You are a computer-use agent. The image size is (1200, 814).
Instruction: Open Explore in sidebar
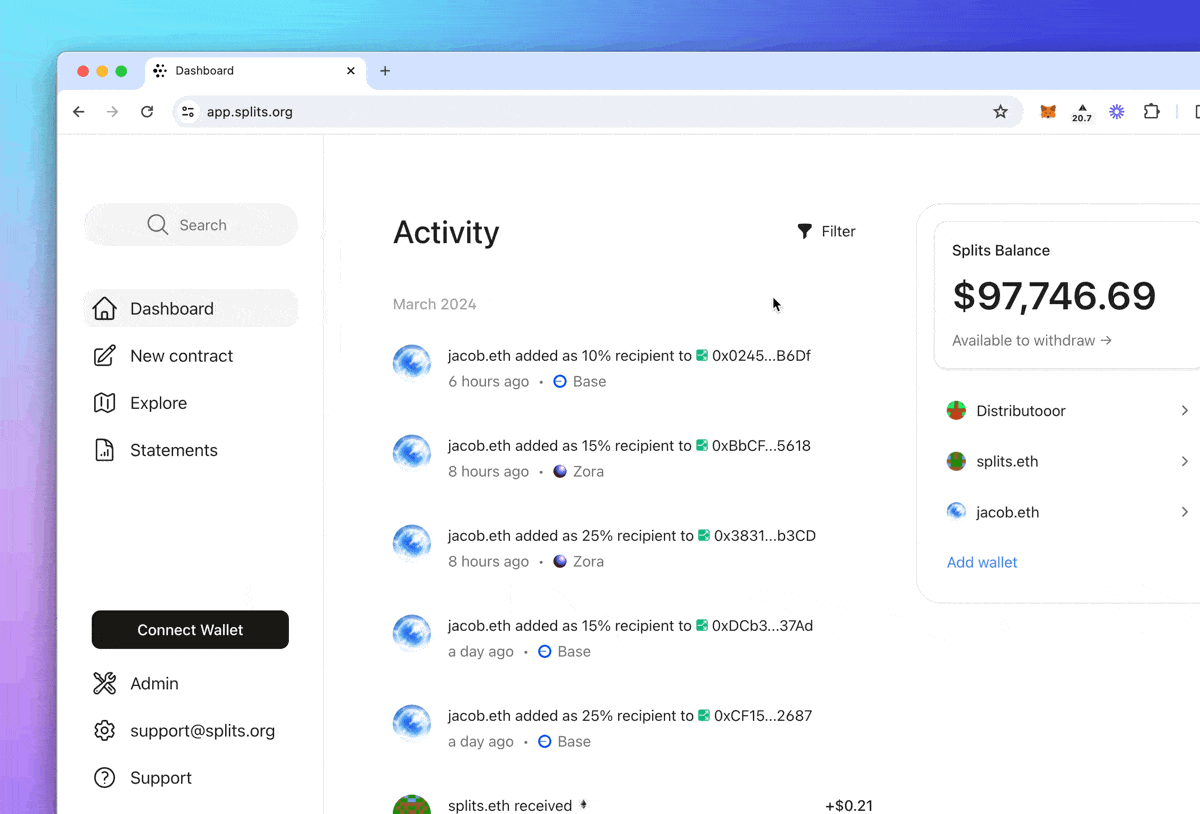click(x=140, y=403)
